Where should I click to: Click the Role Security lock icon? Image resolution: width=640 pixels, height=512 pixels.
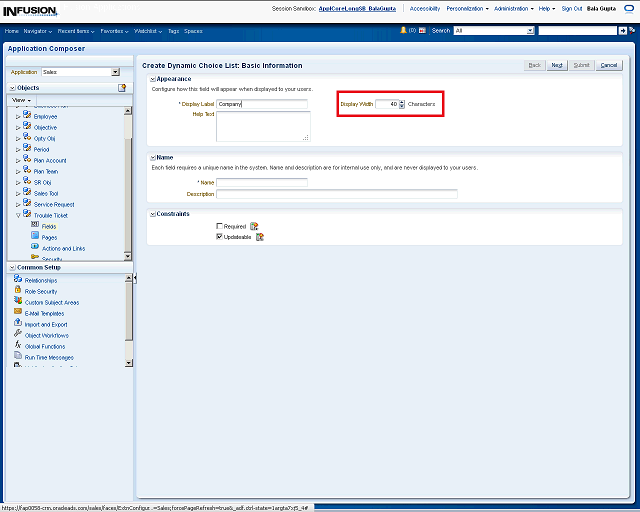tap(18, 291)
